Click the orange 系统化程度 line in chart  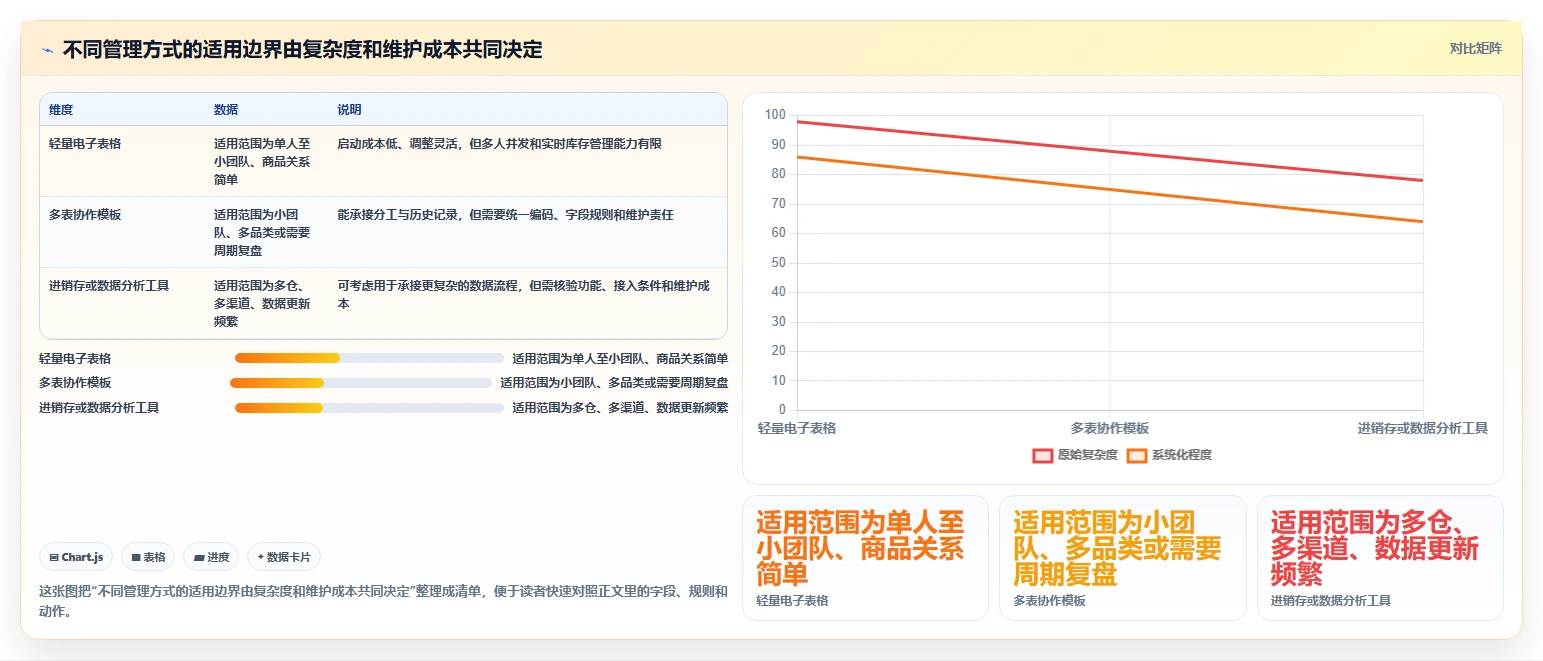[1110, 189]
